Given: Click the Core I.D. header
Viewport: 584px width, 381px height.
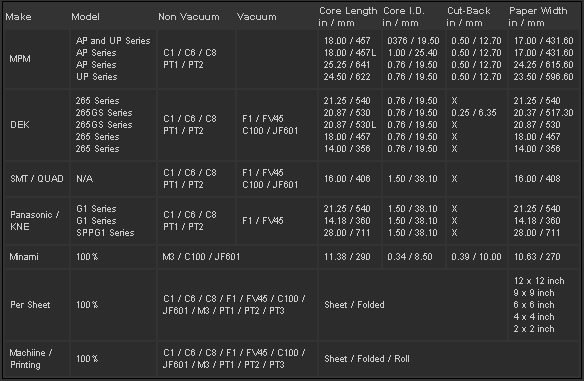Looking at the screenshot, I should coord(404,17).
